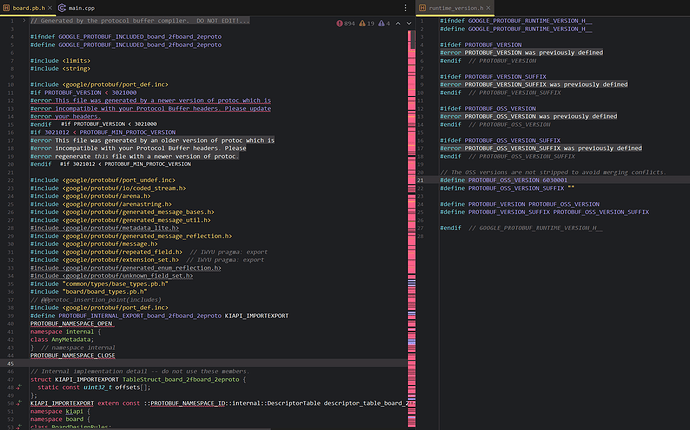Close the runtime_version.h tab
The image size is (690, 430).
click(x=488, y=8)
